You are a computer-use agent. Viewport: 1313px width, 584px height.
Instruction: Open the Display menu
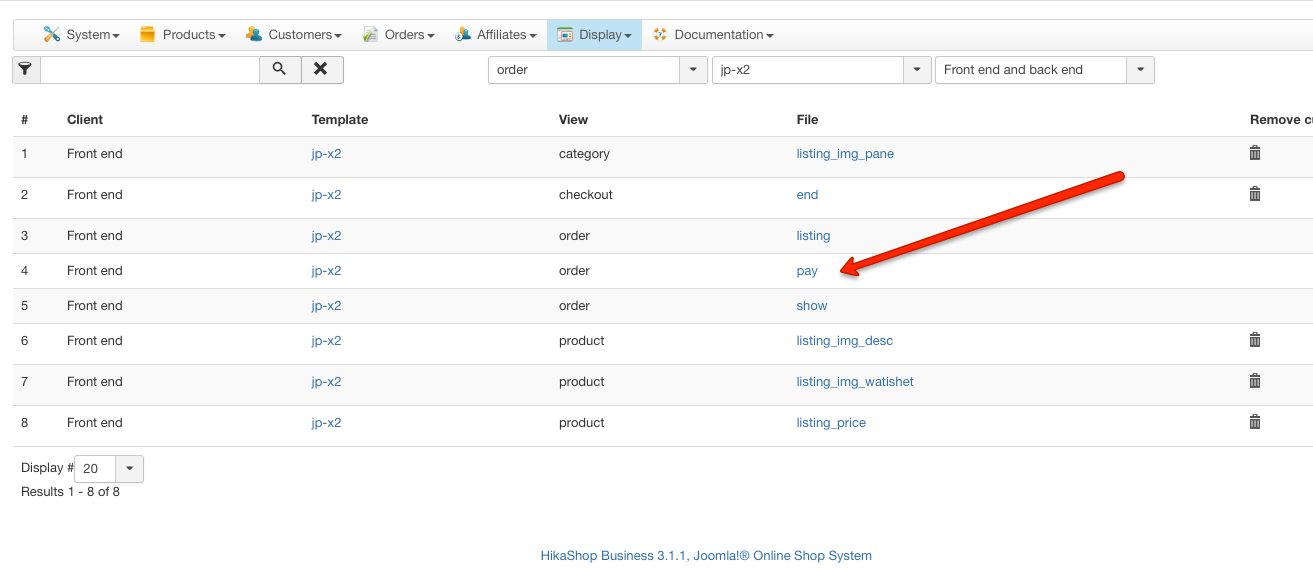tap(595, 35)
